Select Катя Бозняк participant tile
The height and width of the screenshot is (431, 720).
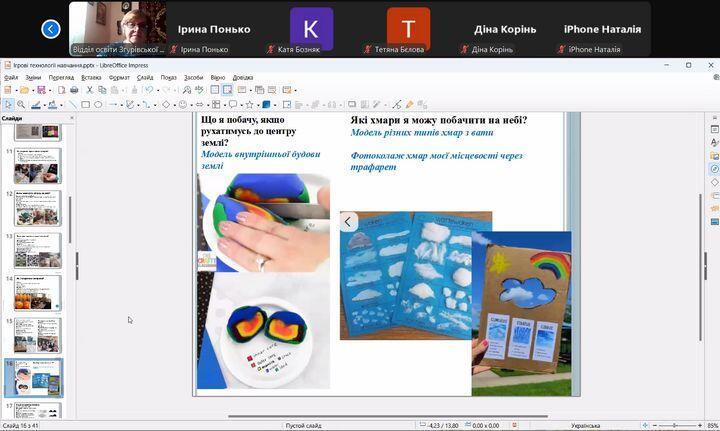311,29
